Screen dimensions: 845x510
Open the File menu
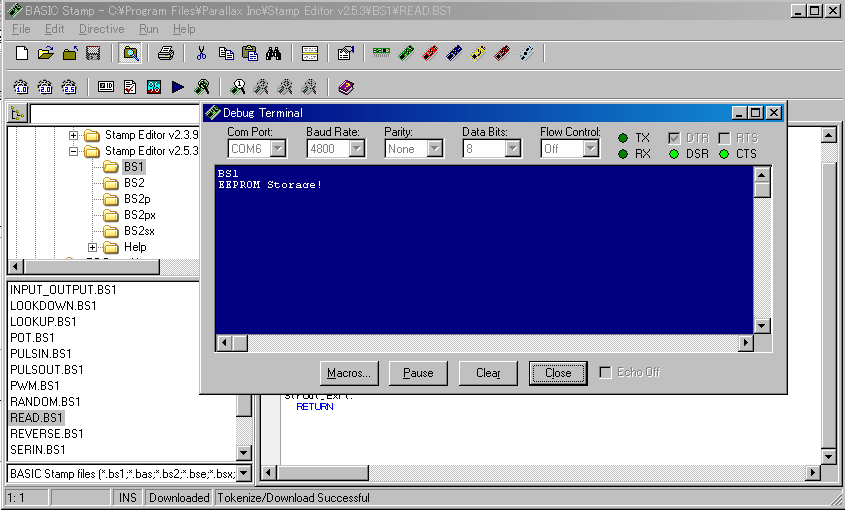point(21,29)
